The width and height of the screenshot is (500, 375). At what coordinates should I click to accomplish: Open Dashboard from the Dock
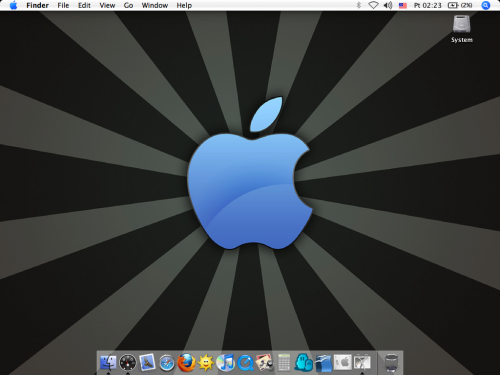click(x=128, y=362)
